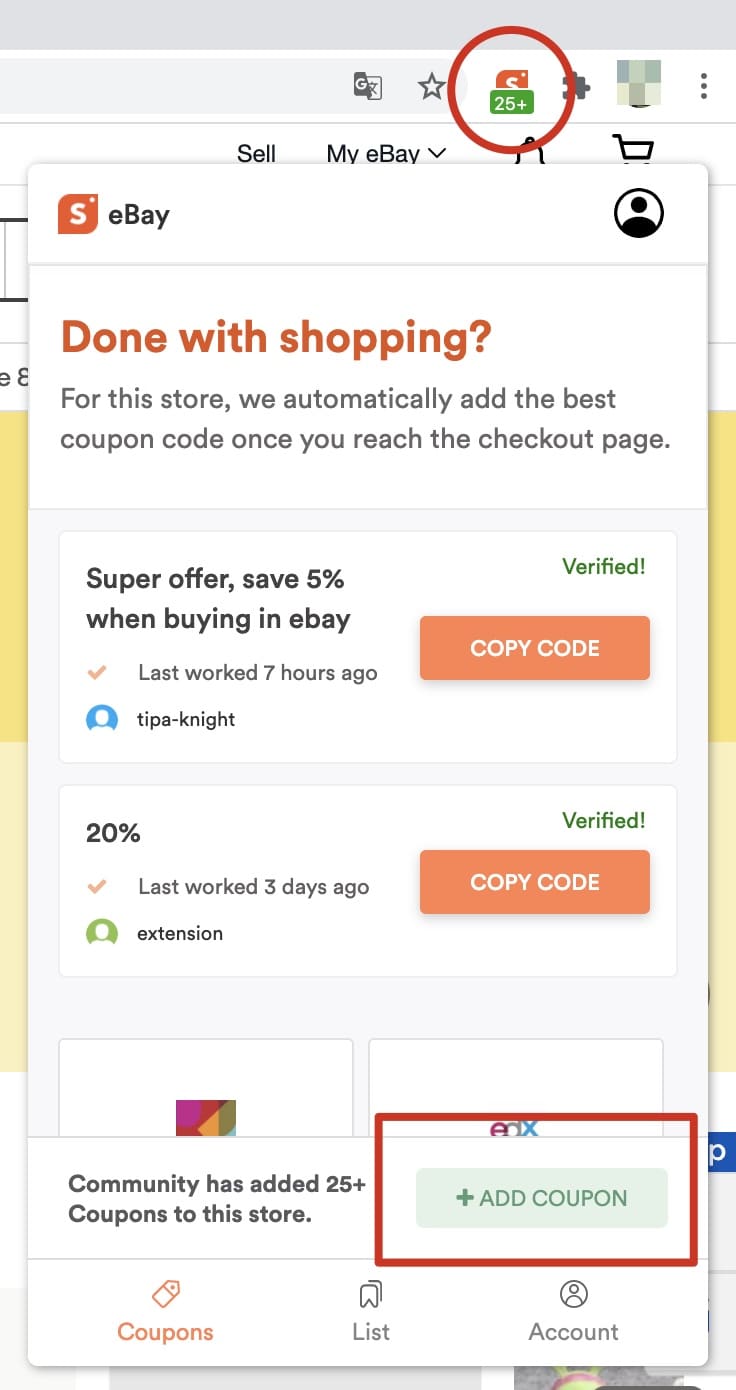
Task: Open the List section in the bottom navigation
Action: click(370, 1310)
